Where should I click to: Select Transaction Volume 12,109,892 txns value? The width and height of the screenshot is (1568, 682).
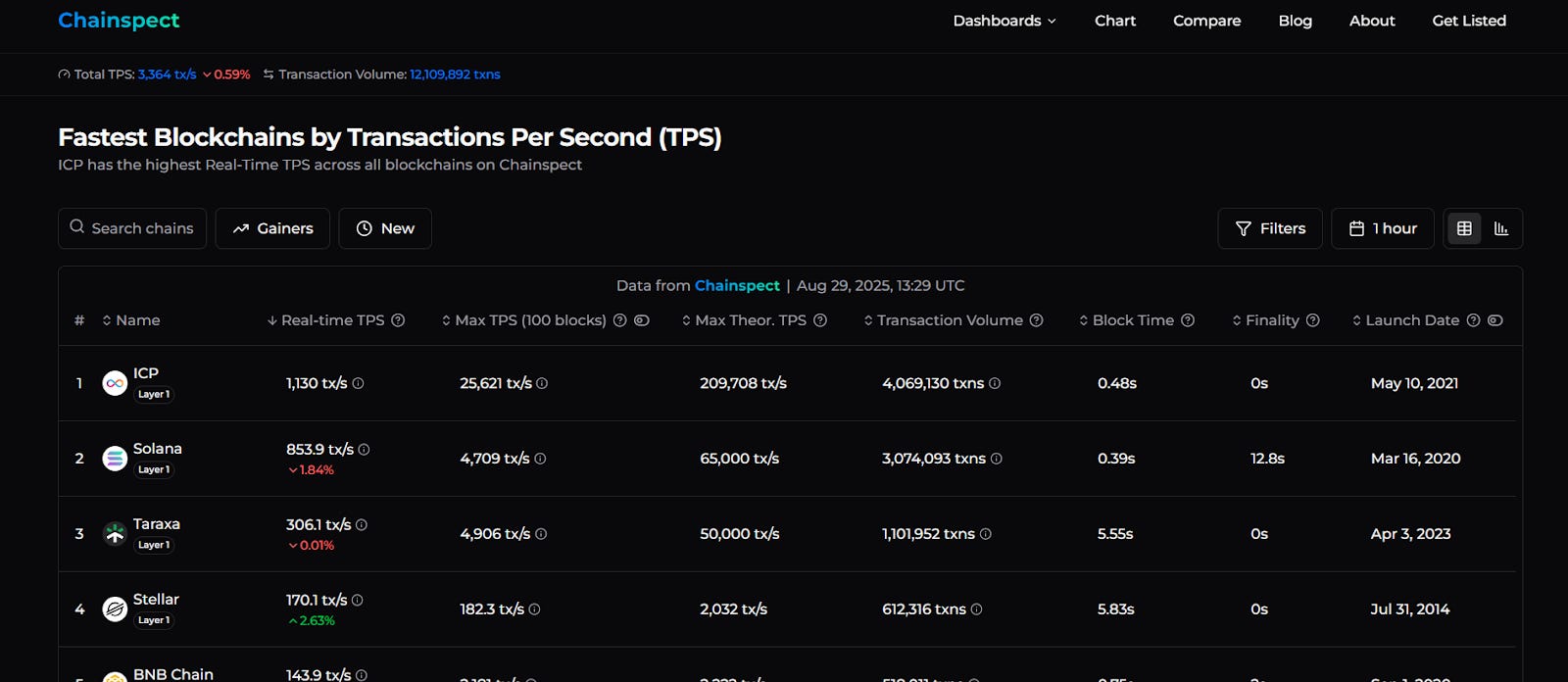455,74
